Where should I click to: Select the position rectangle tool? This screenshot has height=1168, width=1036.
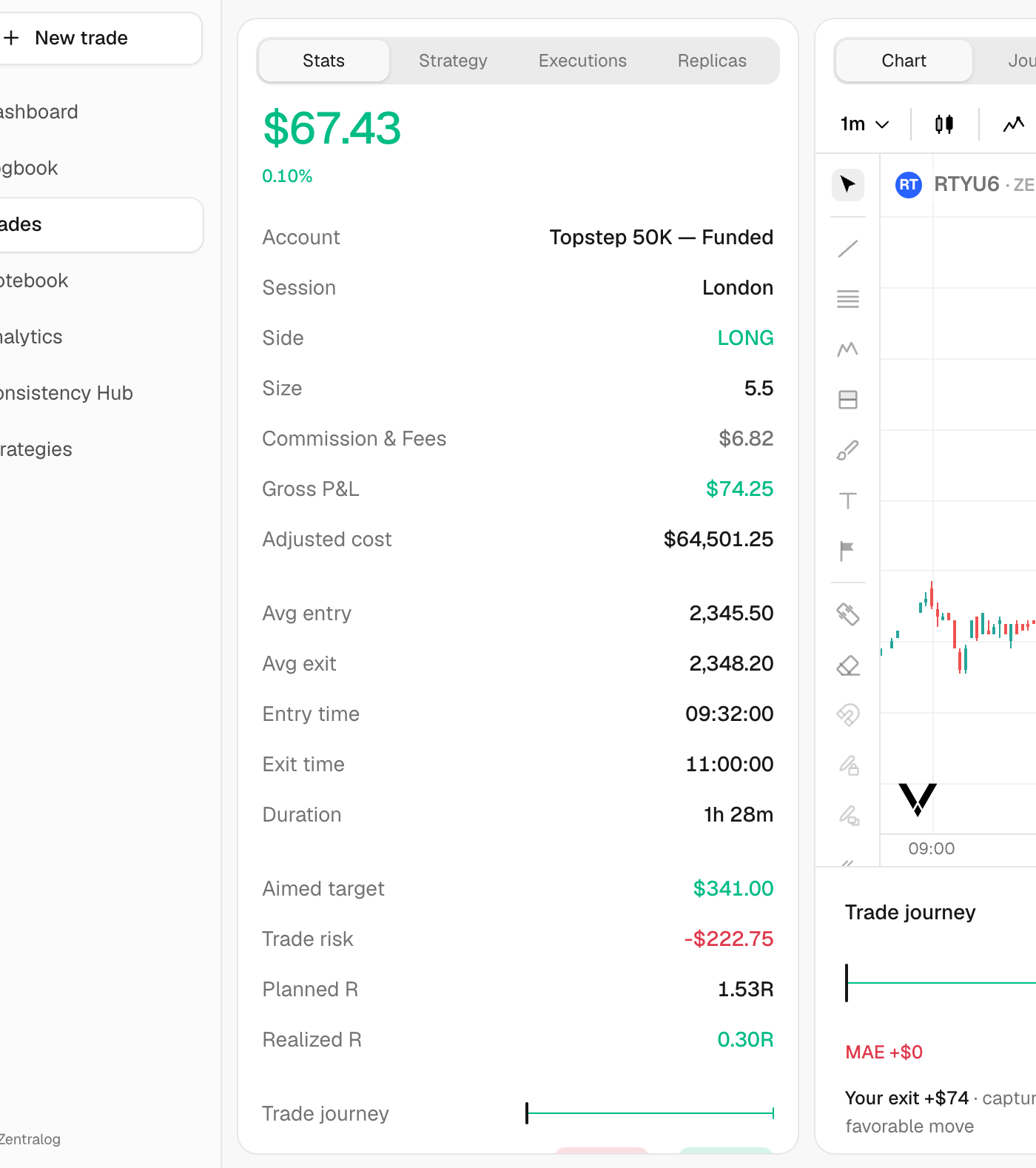coord(848,400)
